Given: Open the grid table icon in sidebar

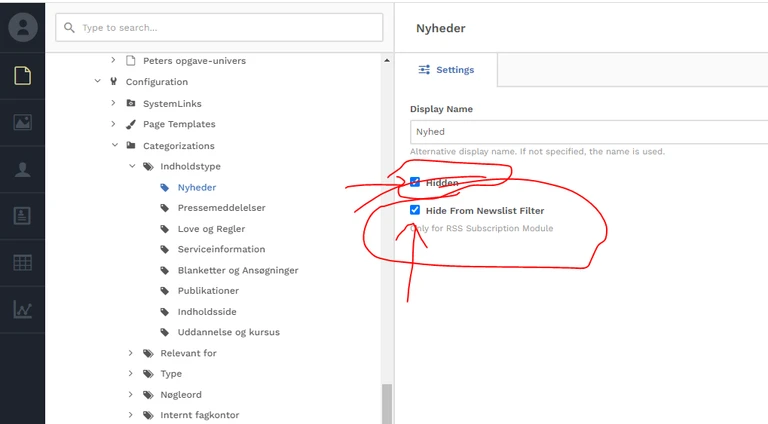Looking at the screenshot, I should click(22, 263).
